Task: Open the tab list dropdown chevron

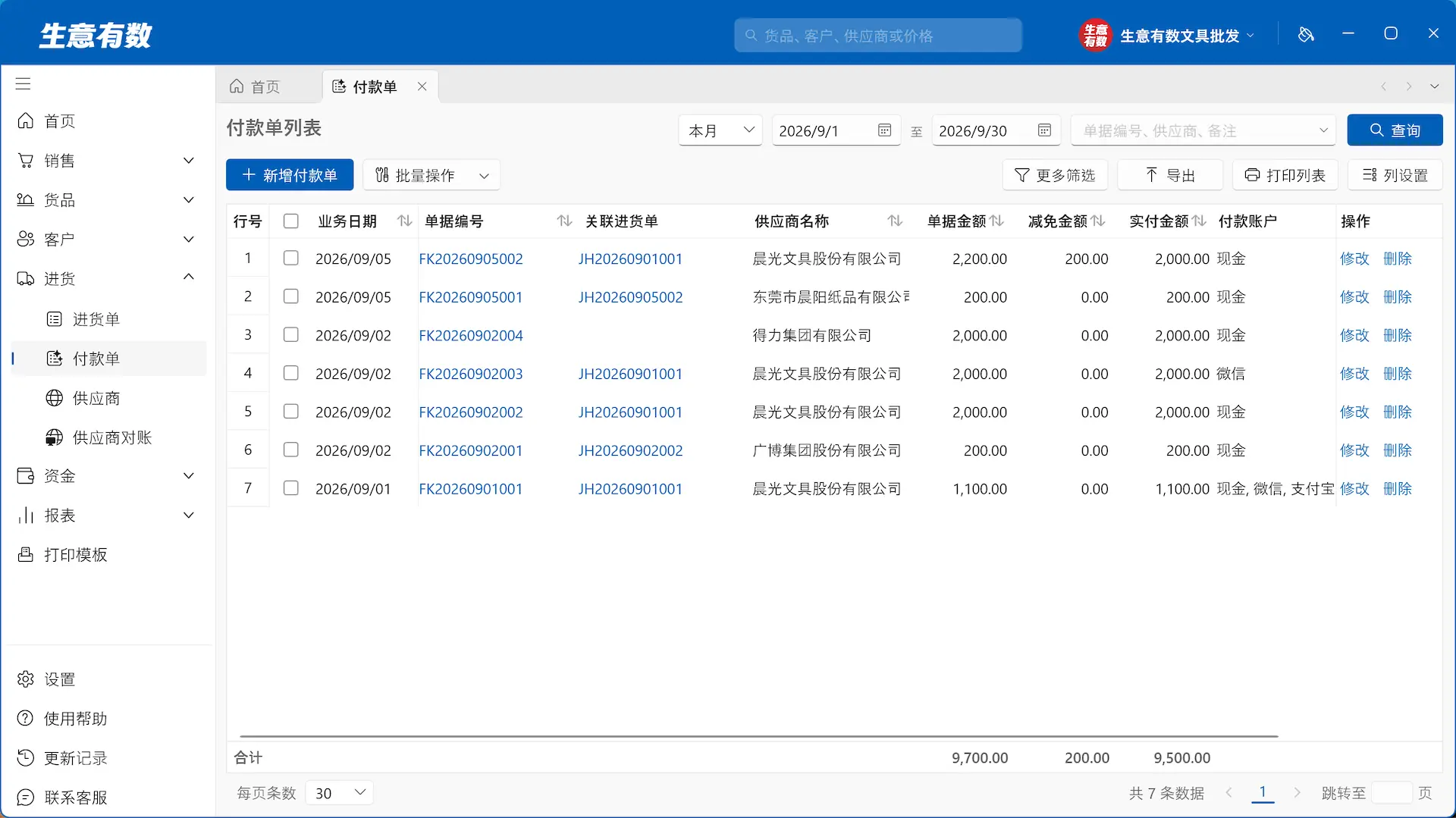Action: tap(1434, 86)
